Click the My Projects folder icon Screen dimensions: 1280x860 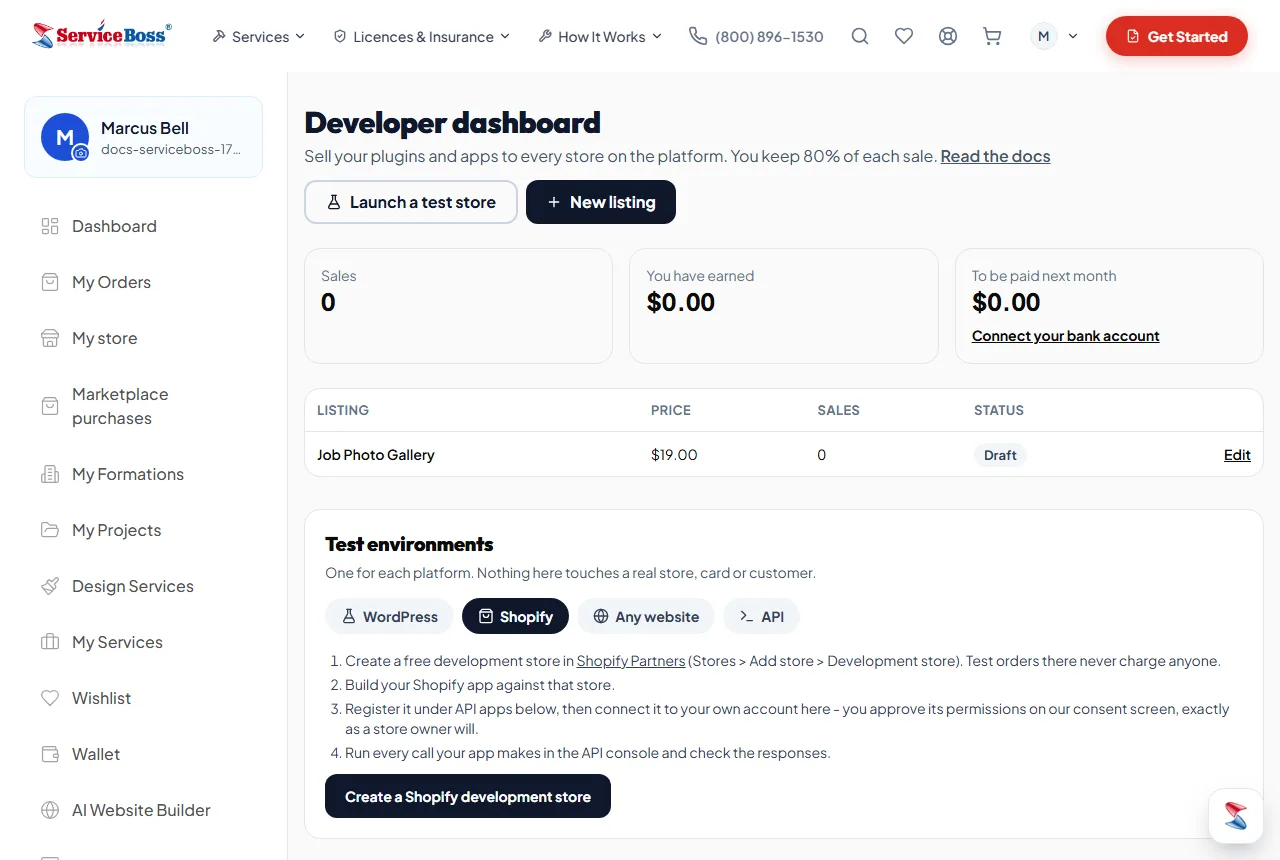[50, 530]
